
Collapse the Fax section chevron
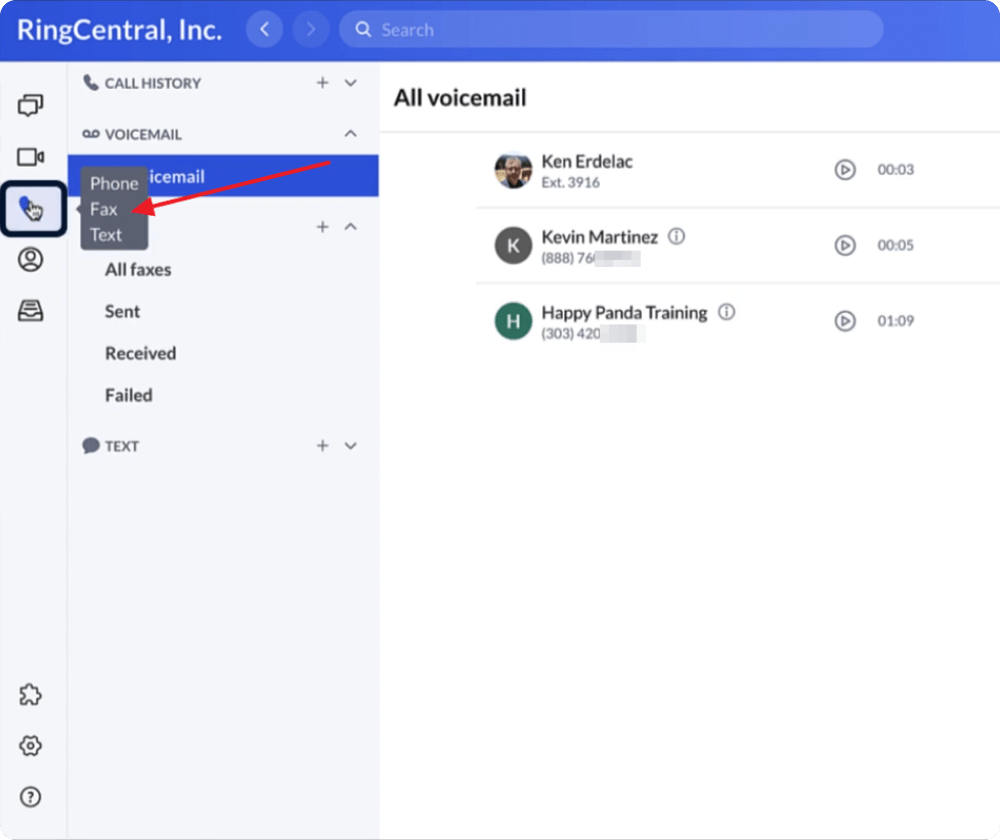click(351, 227)
